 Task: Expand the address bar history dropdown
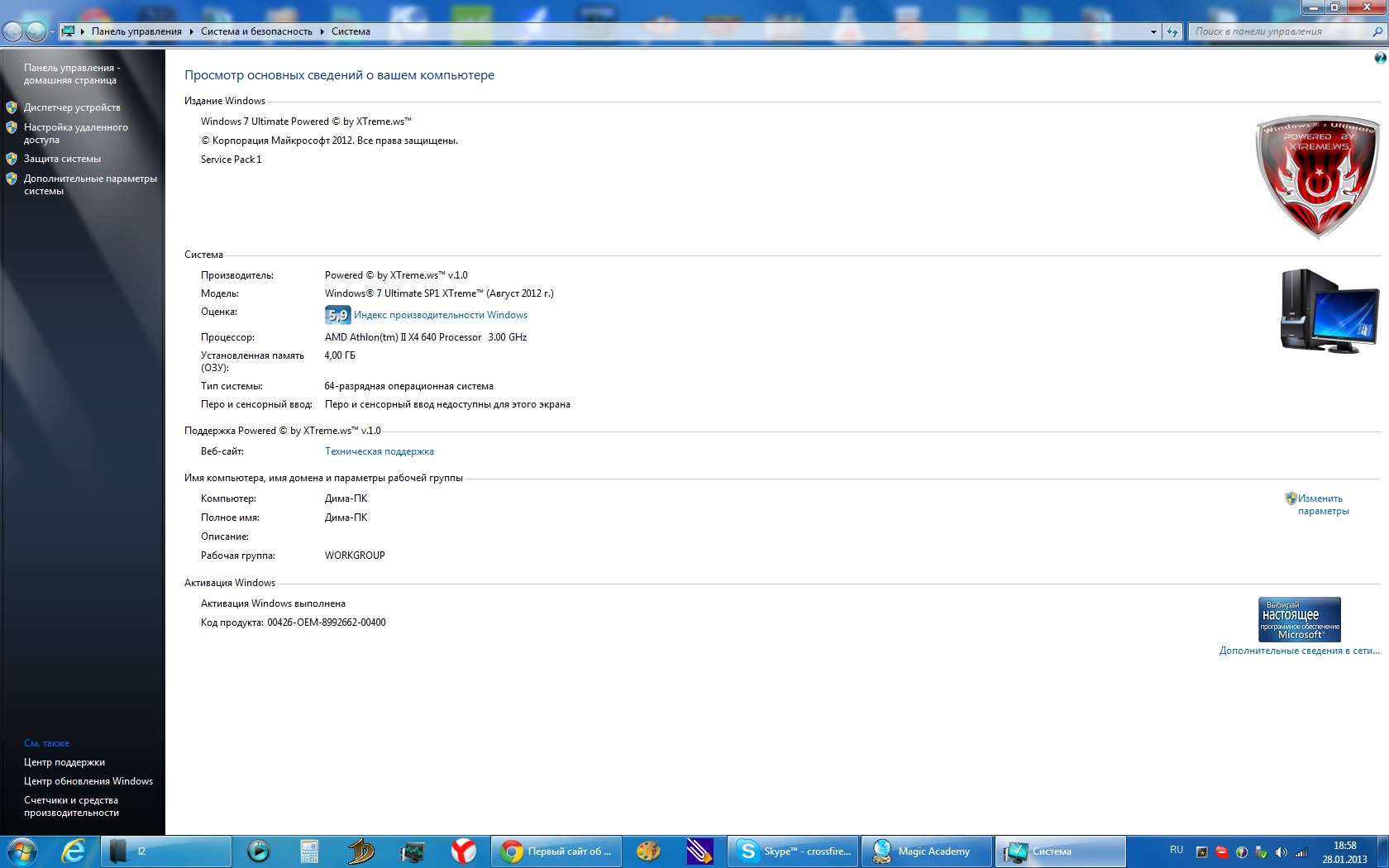click(x=1153, y=31)
